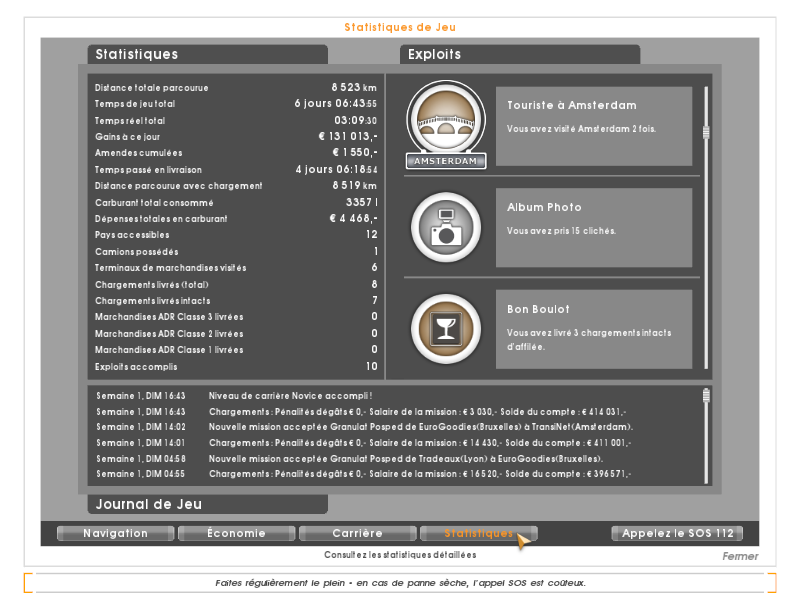The height and width of the screenshot is (600, 800).
Task: Click Chargements livrés (total) row
Action: coord(236,285)
